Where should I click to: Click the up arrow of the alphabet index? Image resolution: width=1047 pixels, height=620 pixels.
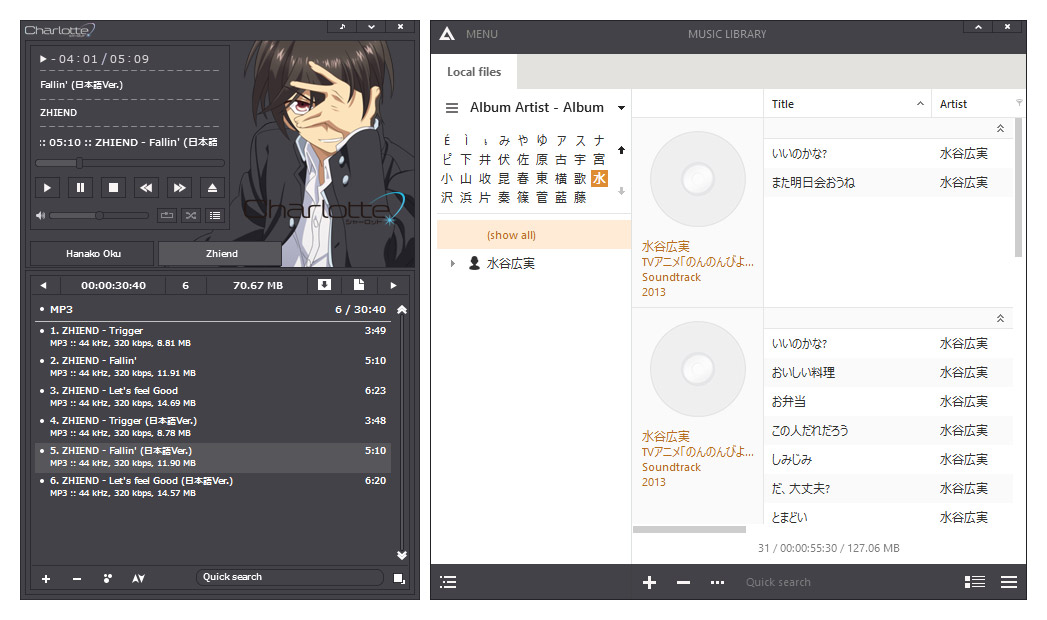click(x=622, y=149)
